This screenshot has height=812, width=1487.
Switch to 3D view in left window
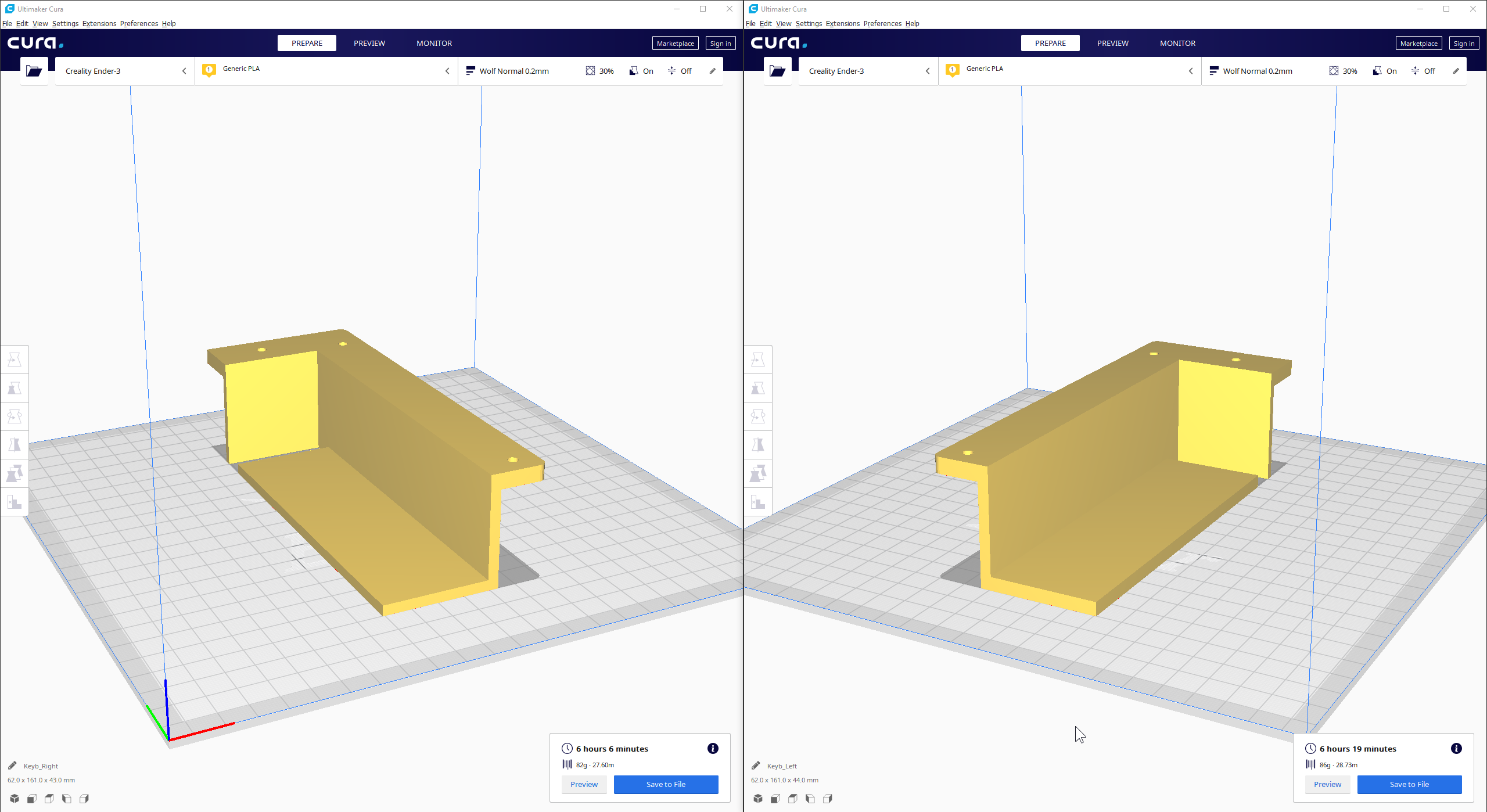pyautogui.click(x=15, y=799)
